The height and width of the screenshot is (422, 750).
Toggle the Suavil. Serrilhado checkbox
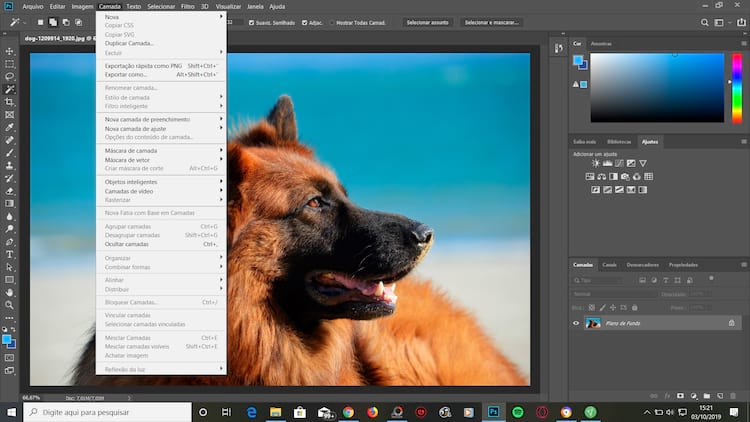click(x=251, y=22)
